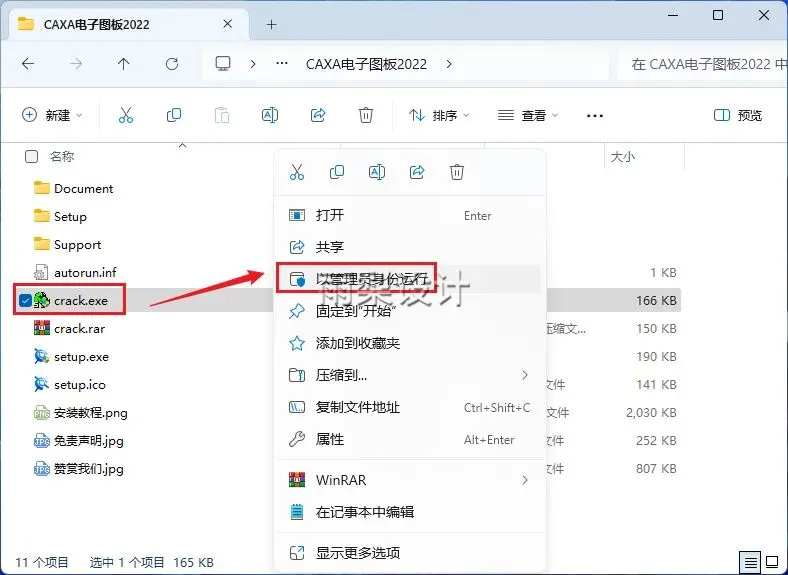Click the Share icon in the toolbar
788x575 pixels.
[318, 116]
